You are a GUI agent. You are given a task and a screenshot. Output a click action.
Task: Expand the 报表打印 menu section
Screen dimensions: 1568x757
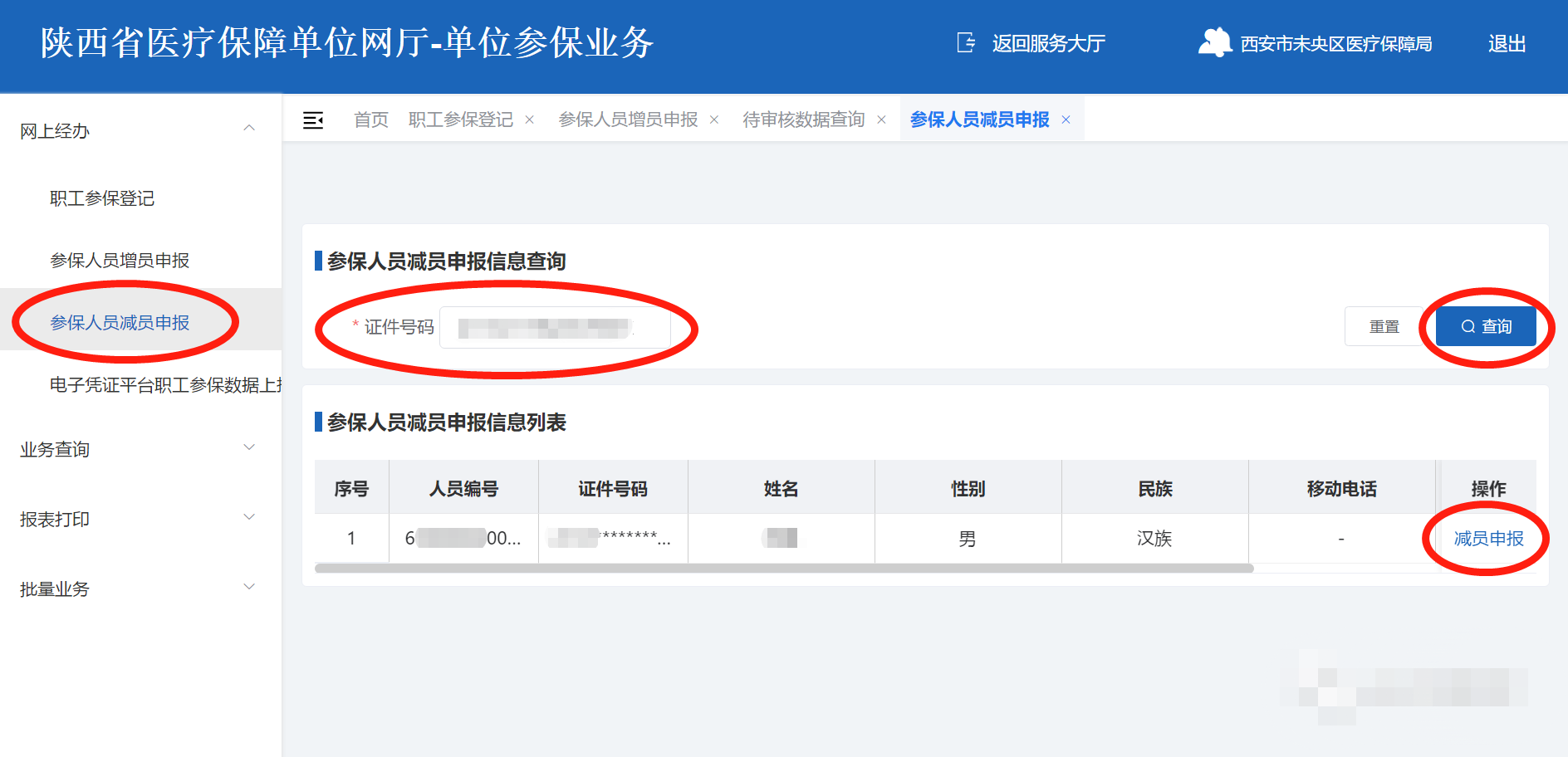(248, 518)
